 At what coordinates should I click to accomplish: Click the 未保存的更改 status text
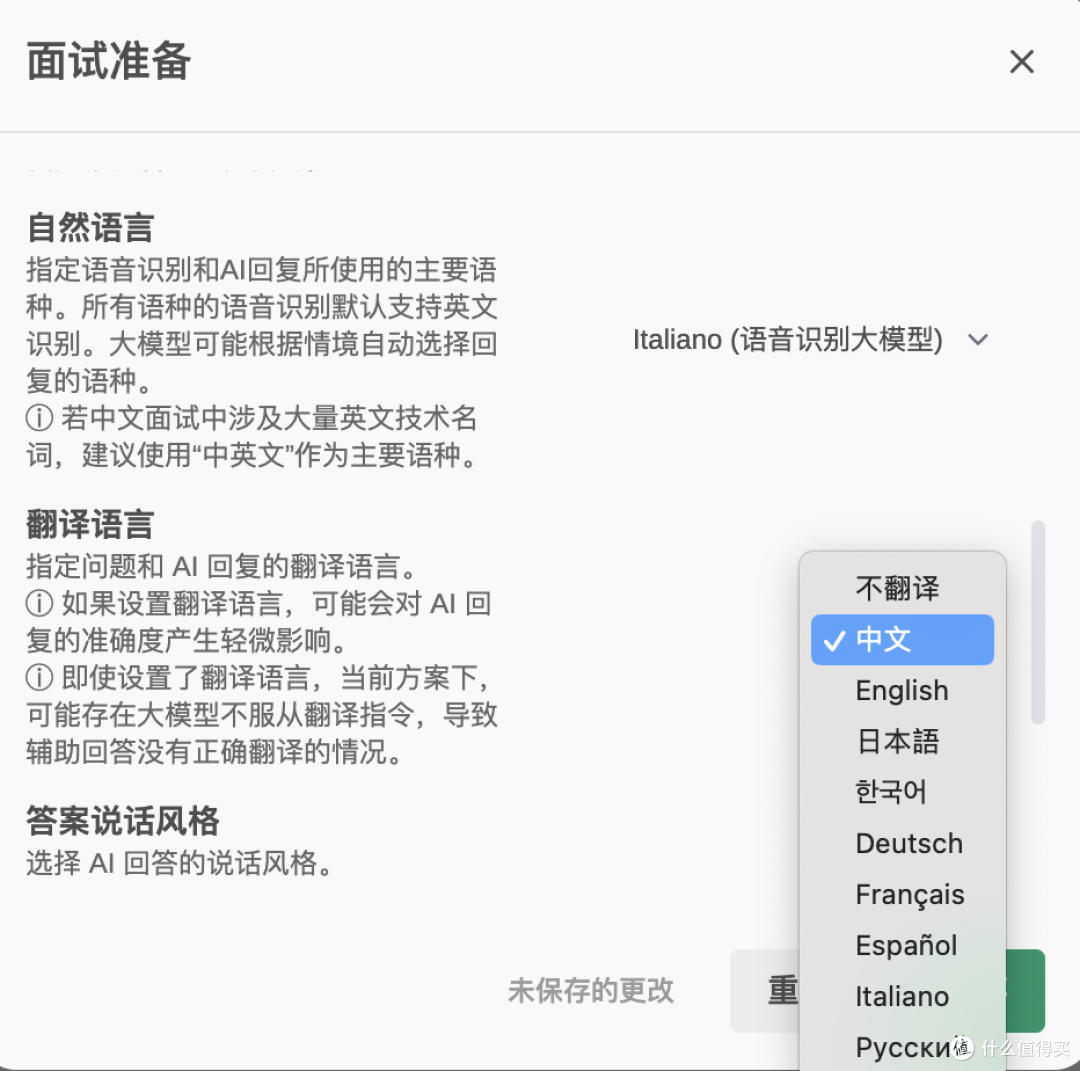[591, 990]
